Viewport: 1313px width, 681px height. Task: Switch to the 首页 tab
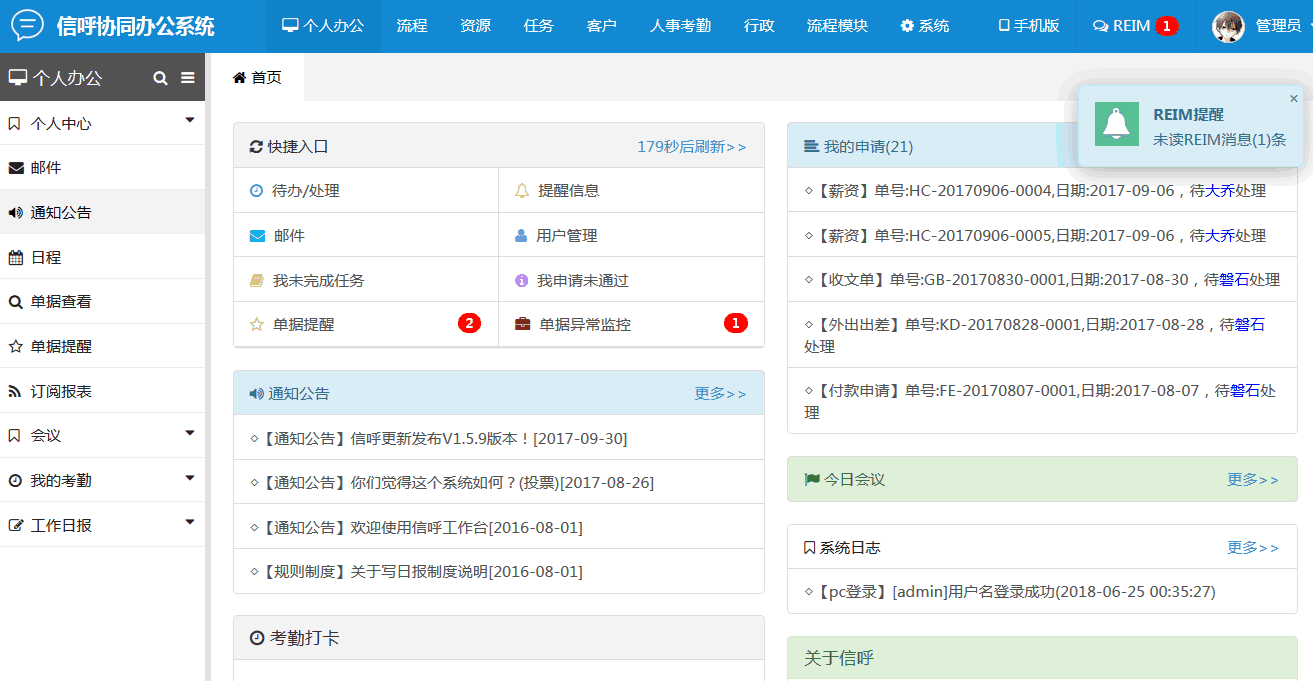pos(257,76)
